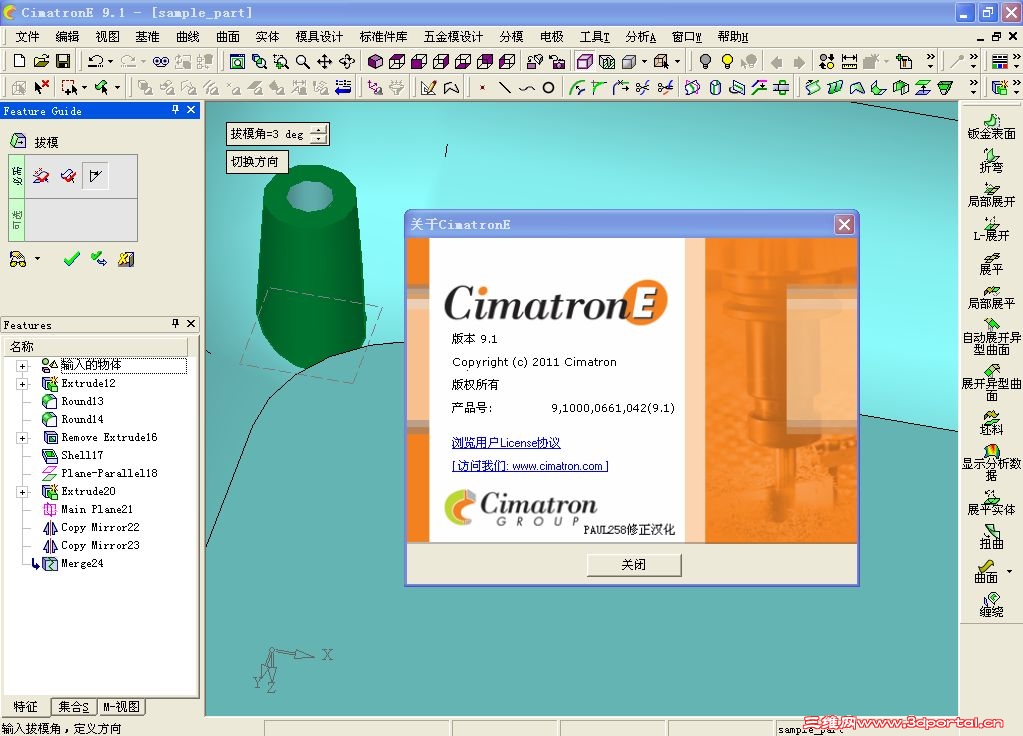This screenshot has height=736, width=1023.
Task: Switch to the 集合S tab
Action: point(73,707)
